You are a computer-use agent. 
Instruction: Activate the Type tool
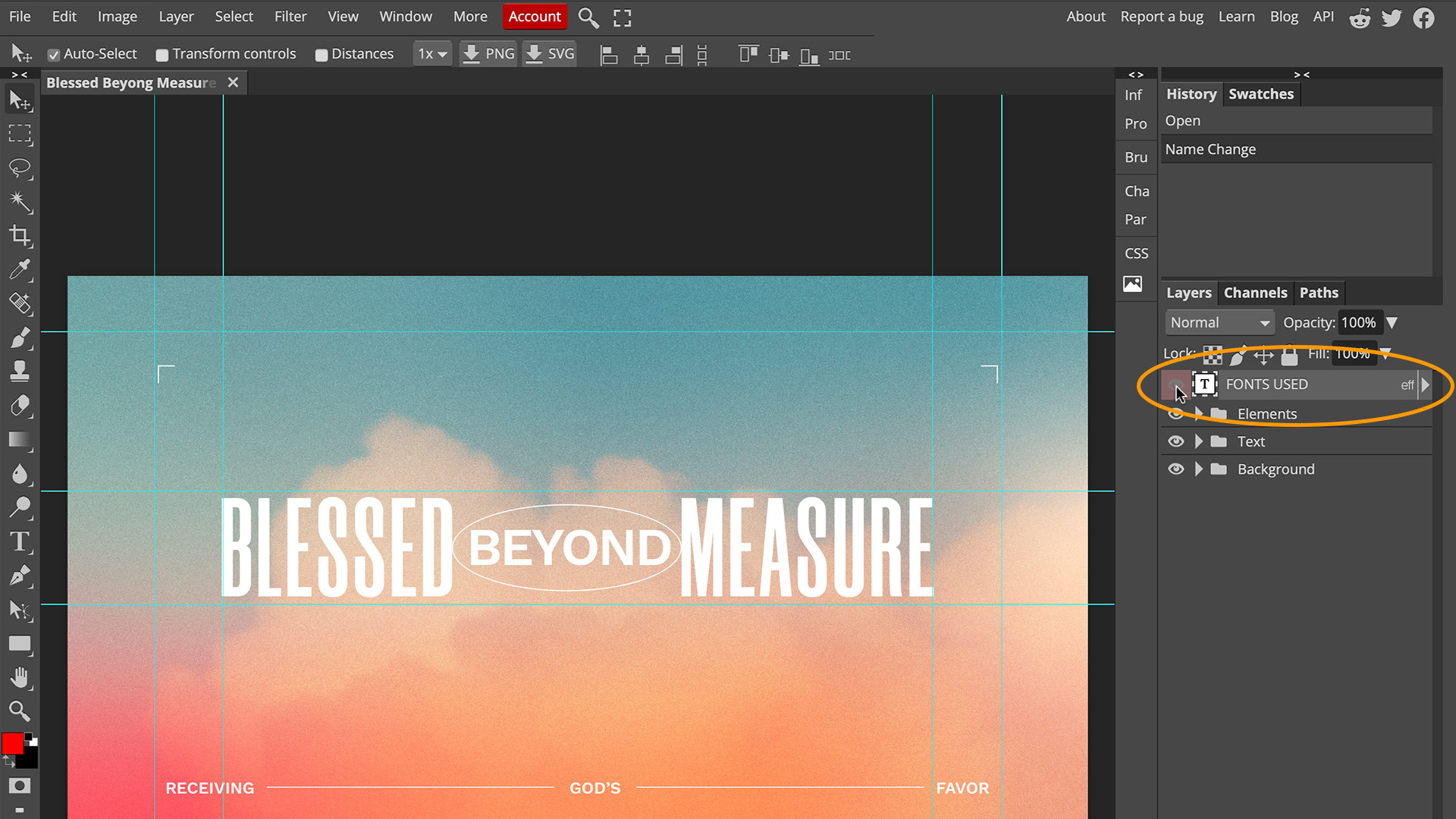coord(20,541)
